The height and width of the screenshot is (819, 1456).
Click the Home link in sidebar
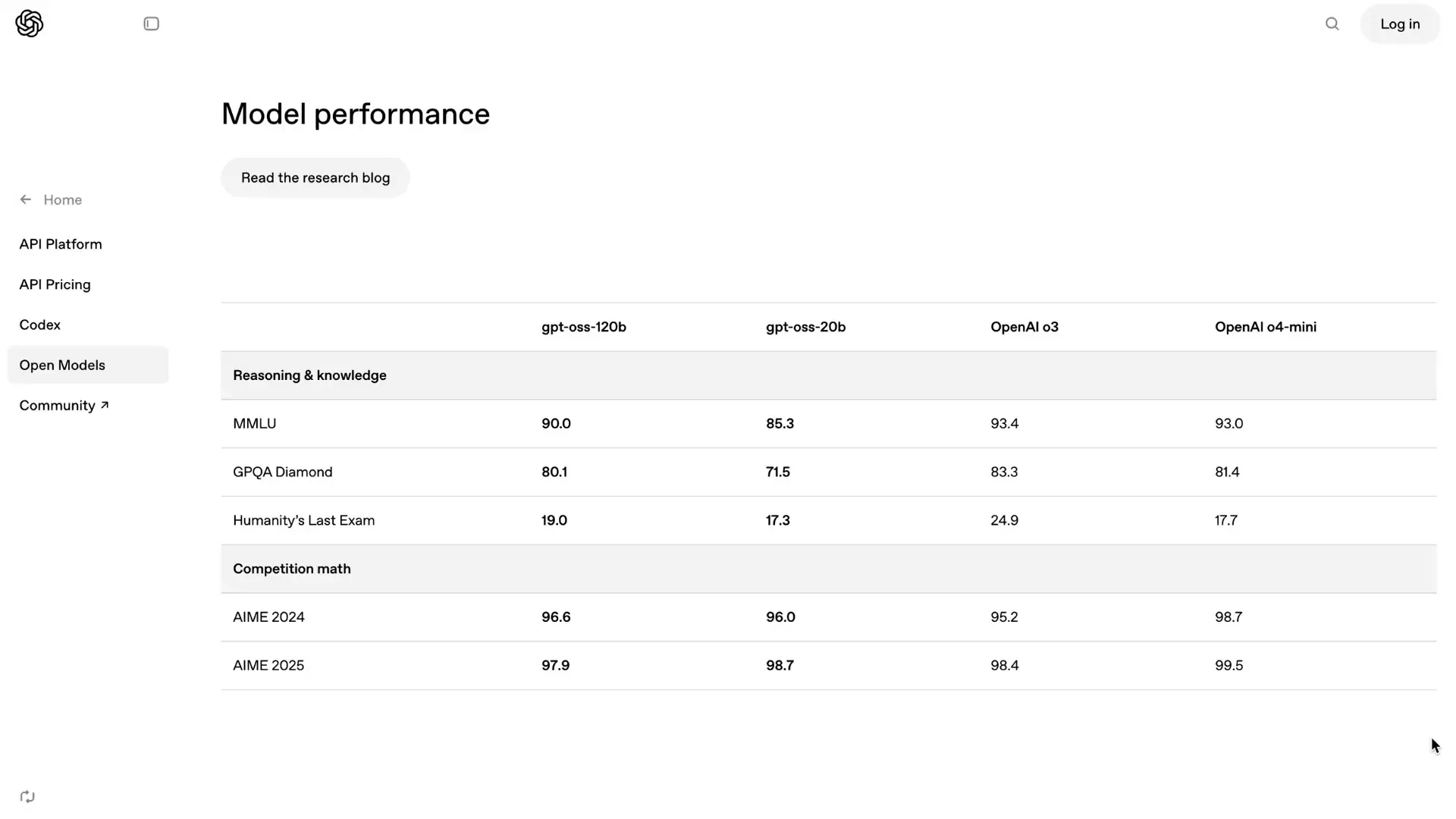pyautogui.click(x=62, y=199)
